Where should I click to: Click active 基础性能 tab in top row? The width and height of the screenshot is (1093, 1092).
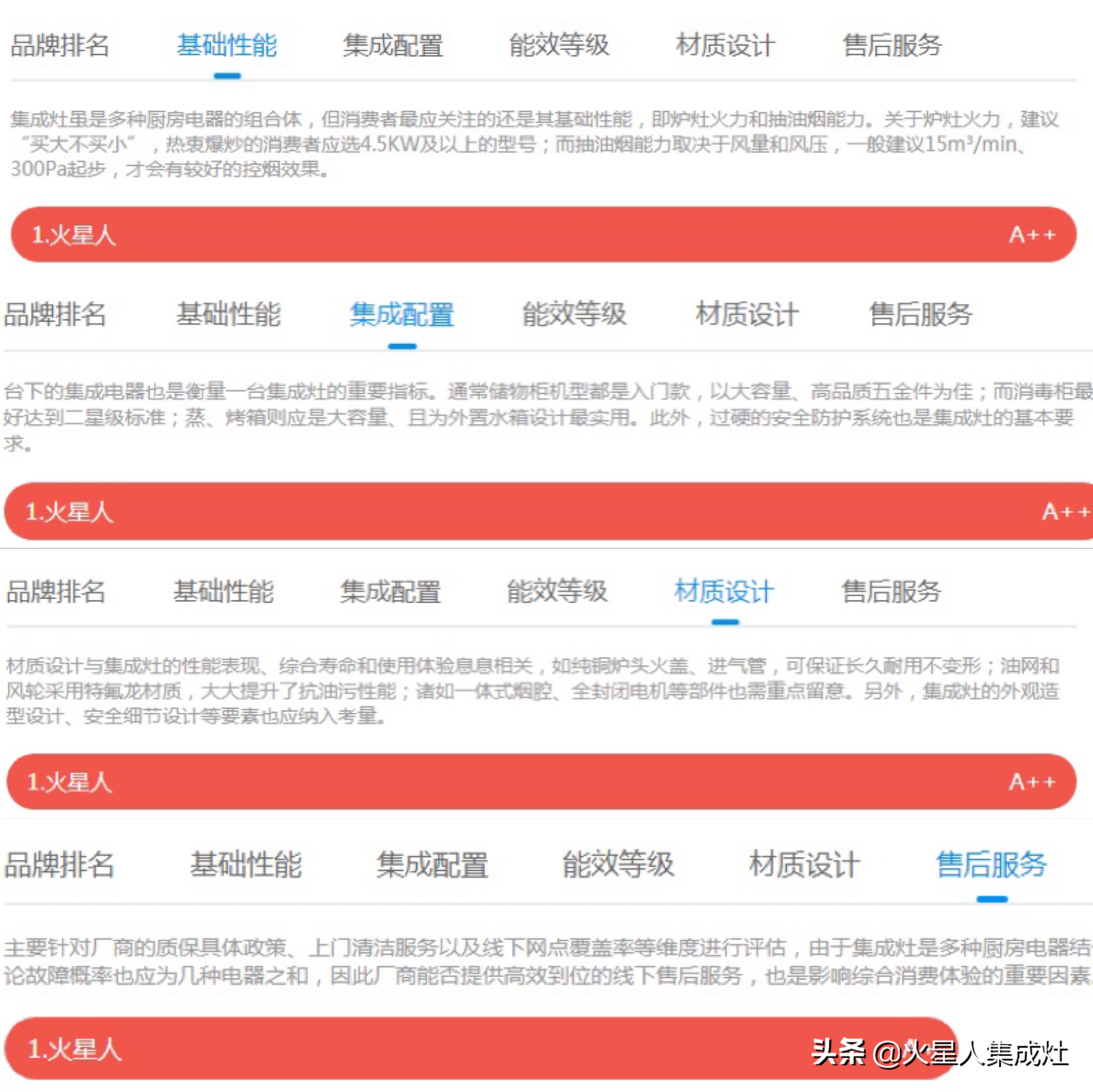point(227,45)
